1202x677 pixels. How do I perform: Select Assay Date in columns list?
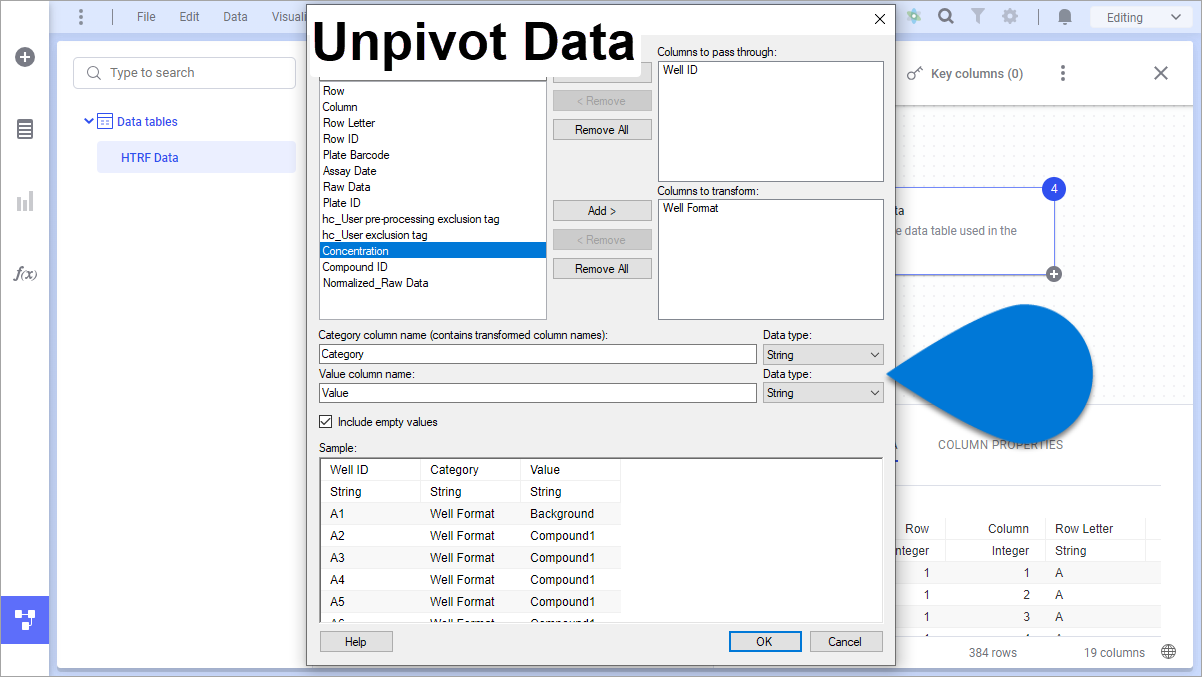click(433, 171)
